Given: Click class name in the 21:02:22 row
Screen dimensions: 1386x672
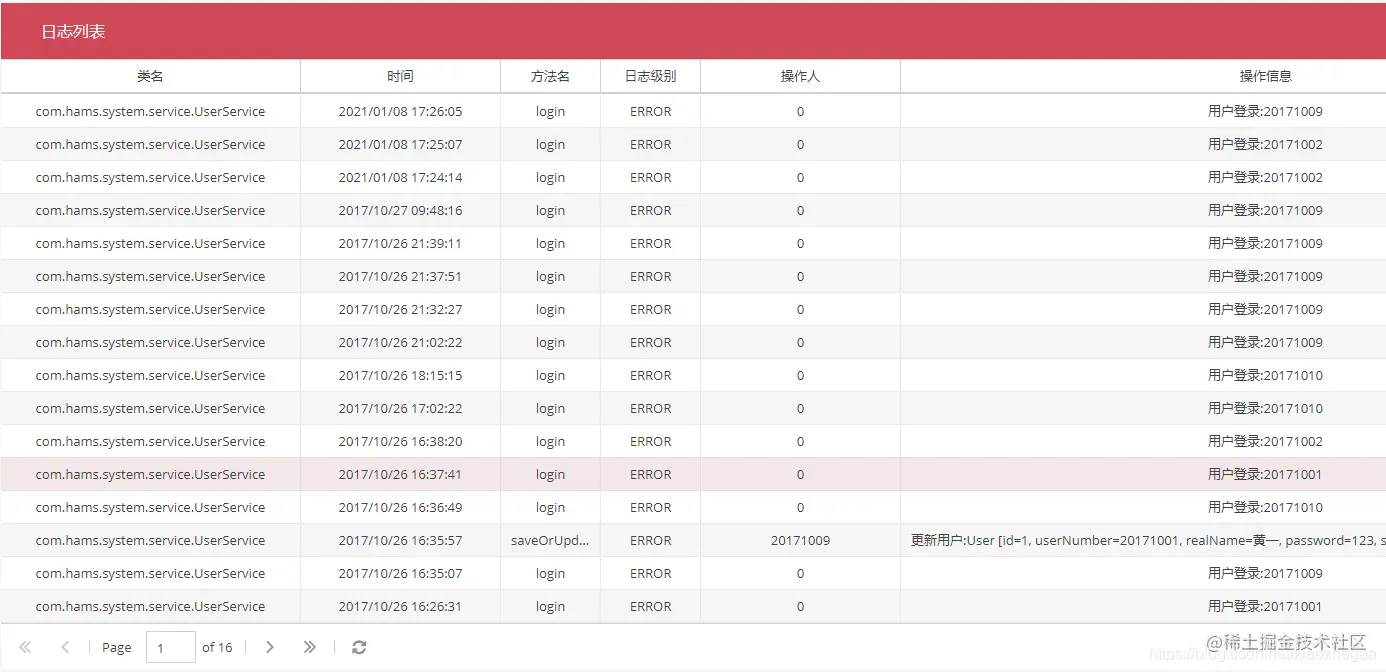Looking at the screenshot, I should (x=150, y=342).
